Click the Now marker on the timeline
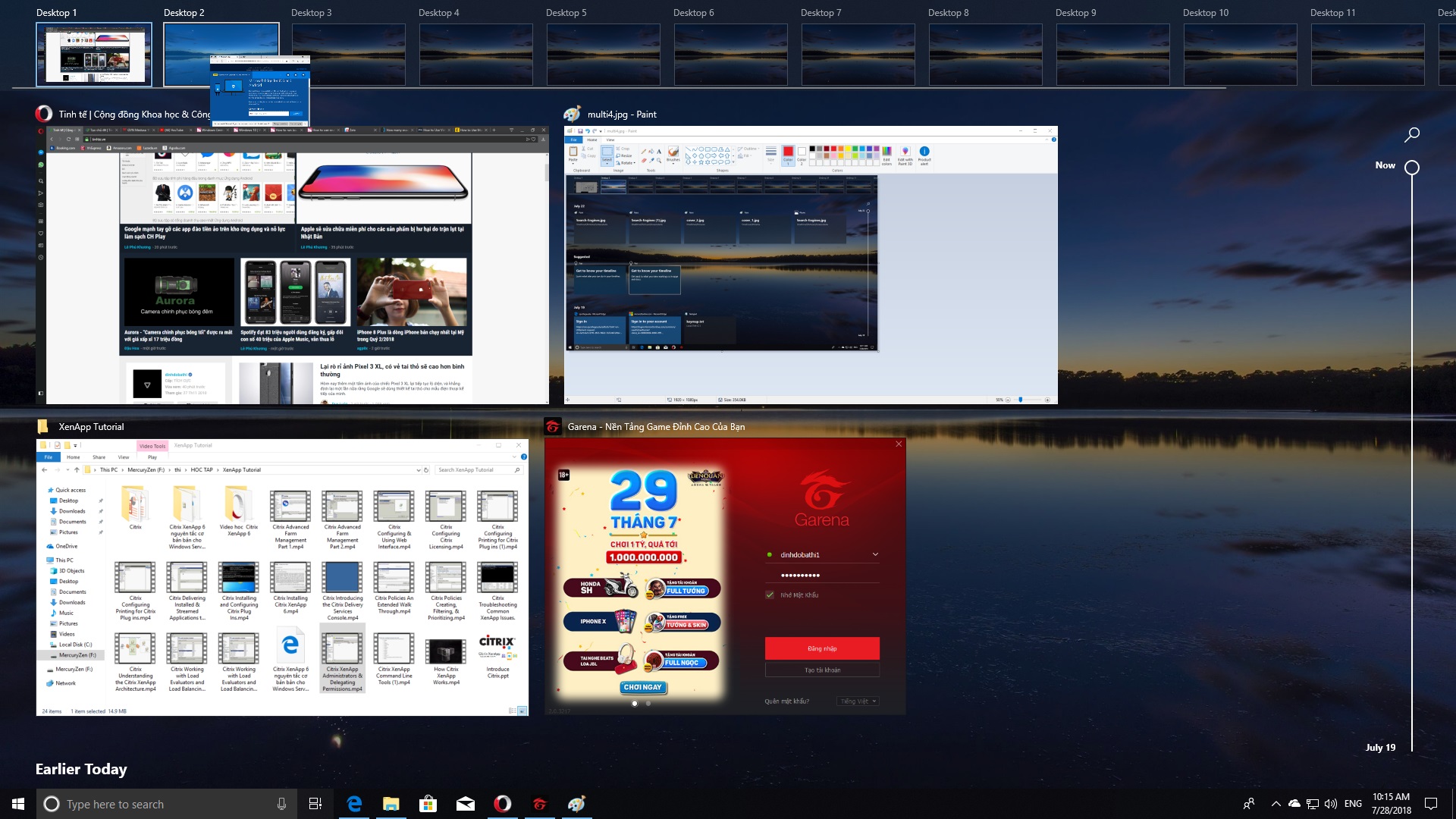Image resolution: width=1456 pixels, height=819 pixels. (1411, 168)
